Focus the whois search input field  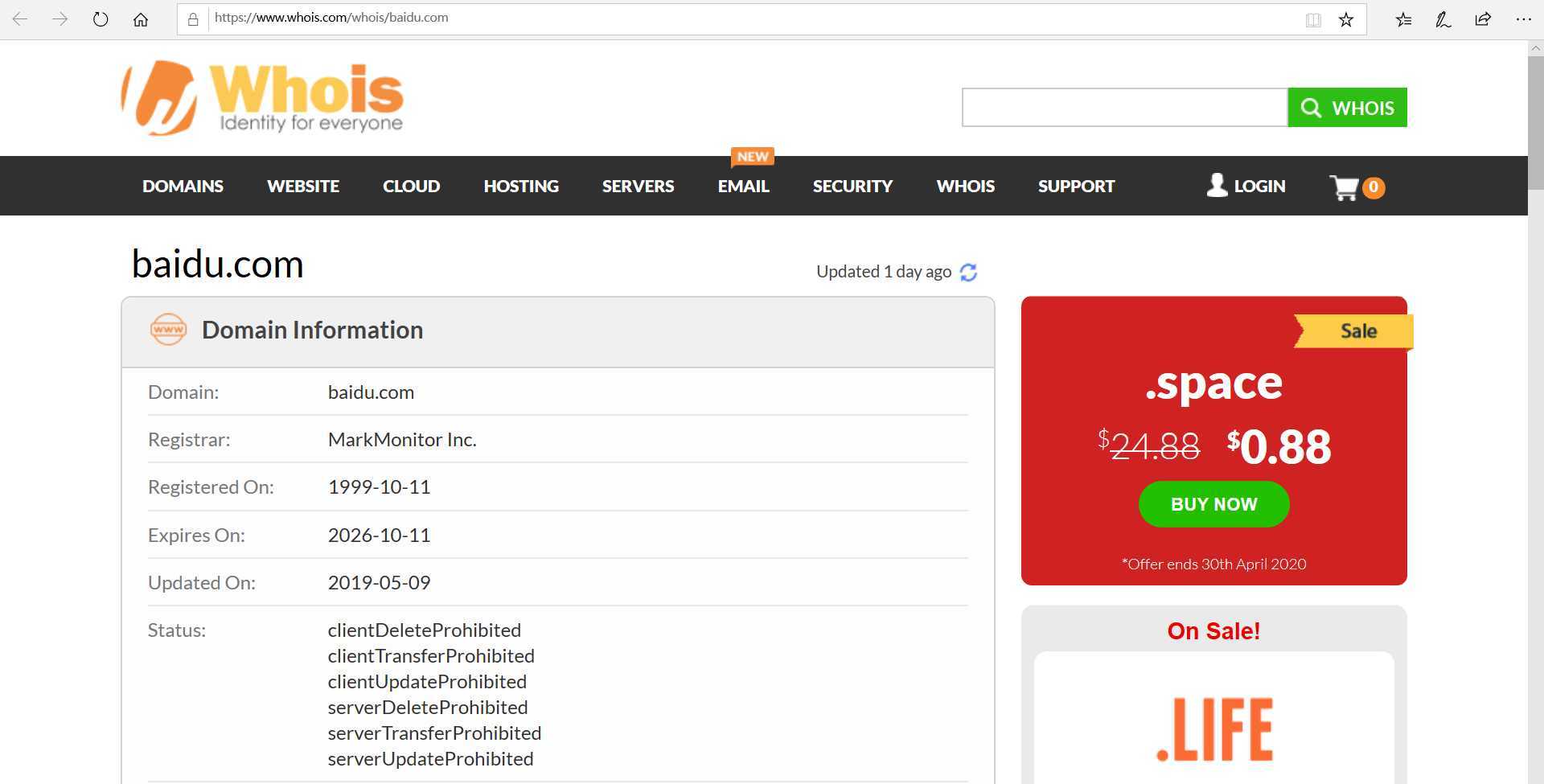pyautogui.click(x=1125, y=107)
